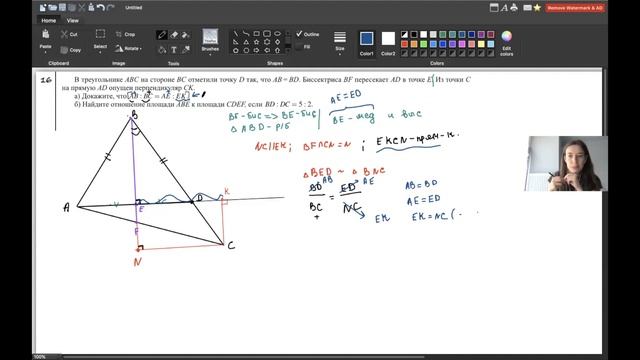Click the Paste icon
This screenshot has height=360, width=640.
(45, 34)
